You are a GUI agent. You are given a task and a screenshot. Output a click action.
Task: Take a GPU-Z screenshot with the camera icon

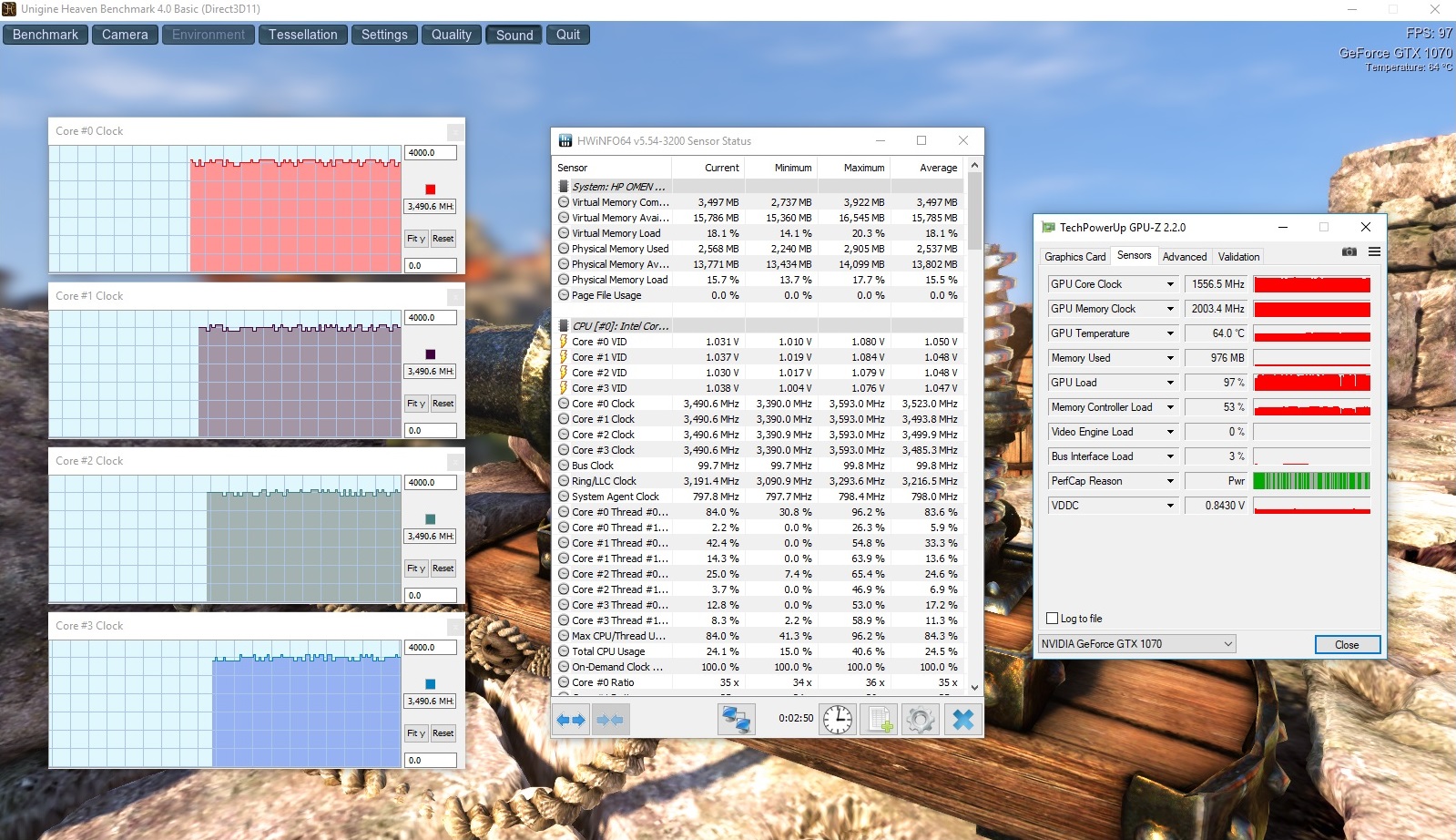click(x=1349, y=252)
